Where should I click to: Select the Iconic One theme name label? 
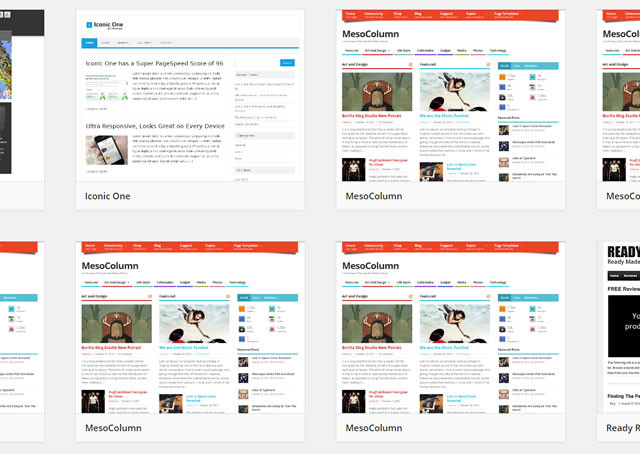(107, 196)
